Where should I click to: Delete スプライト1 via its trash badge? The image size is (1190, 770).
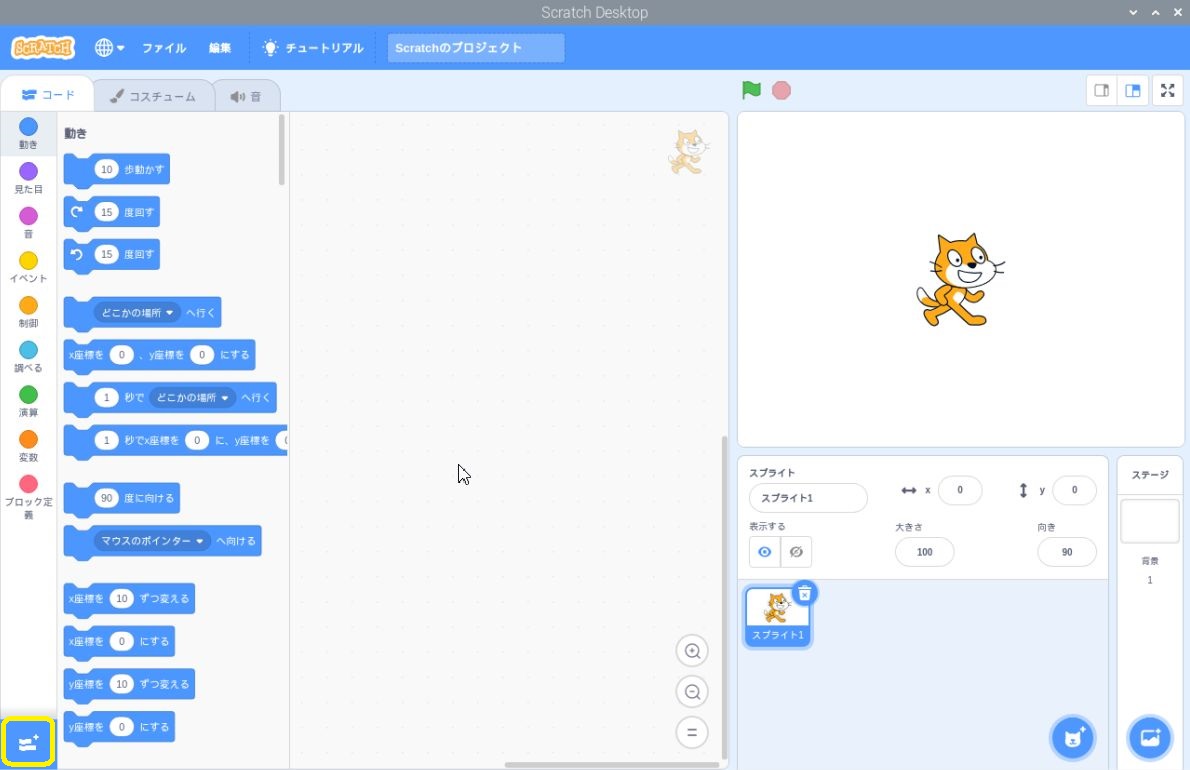(x=804, y=593)
